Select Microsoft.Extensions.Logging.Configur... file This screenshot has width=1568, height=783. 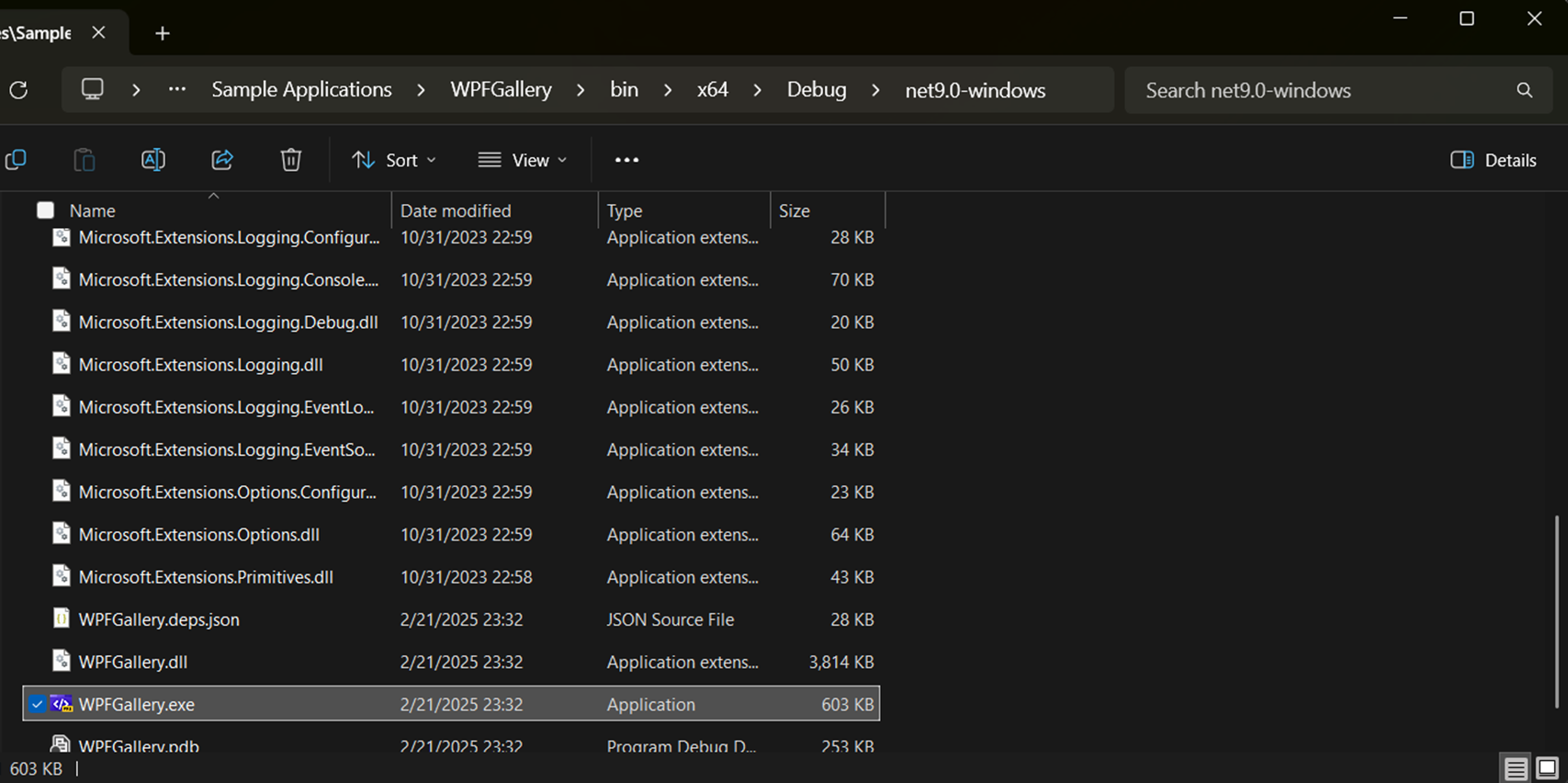pos(229,237)
